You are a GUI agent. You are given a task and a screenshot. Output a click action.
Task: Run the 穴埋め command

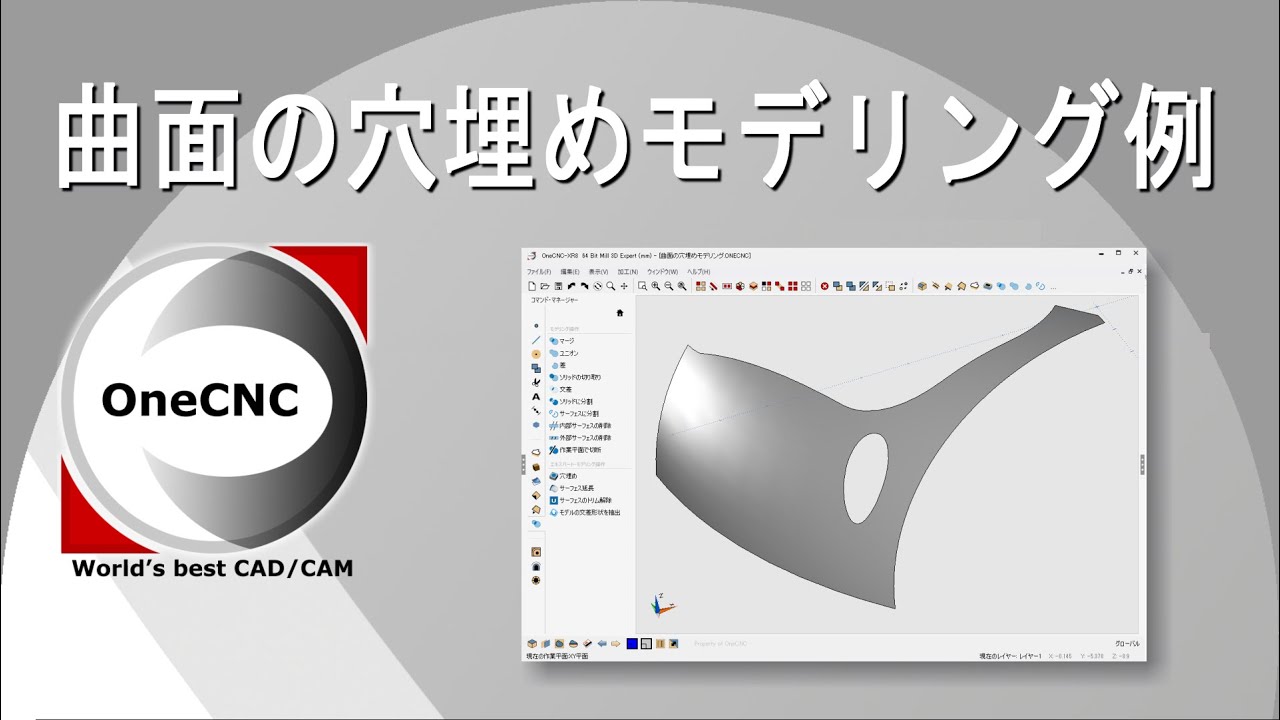pyautogui.click(x=562, y=476)
